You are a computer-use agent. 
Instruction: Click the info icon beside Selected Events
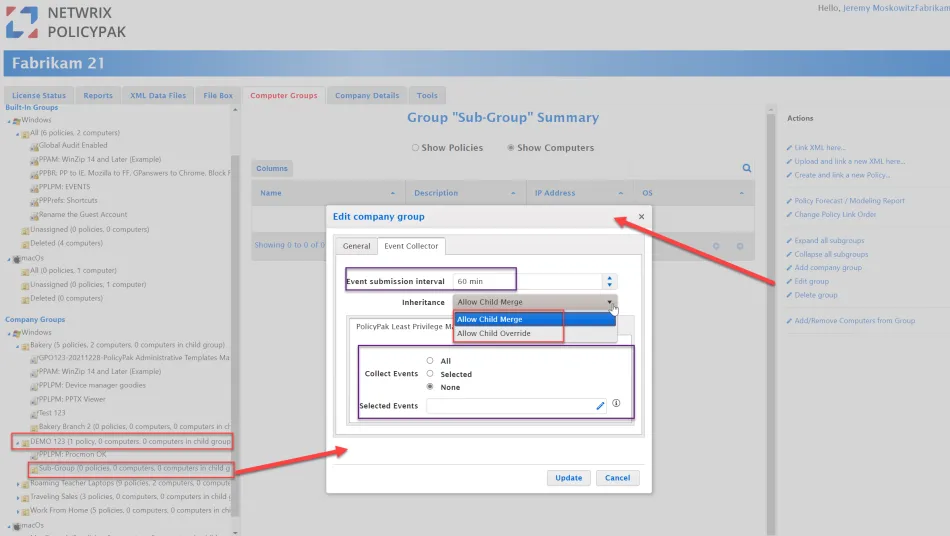pos(616,404)
